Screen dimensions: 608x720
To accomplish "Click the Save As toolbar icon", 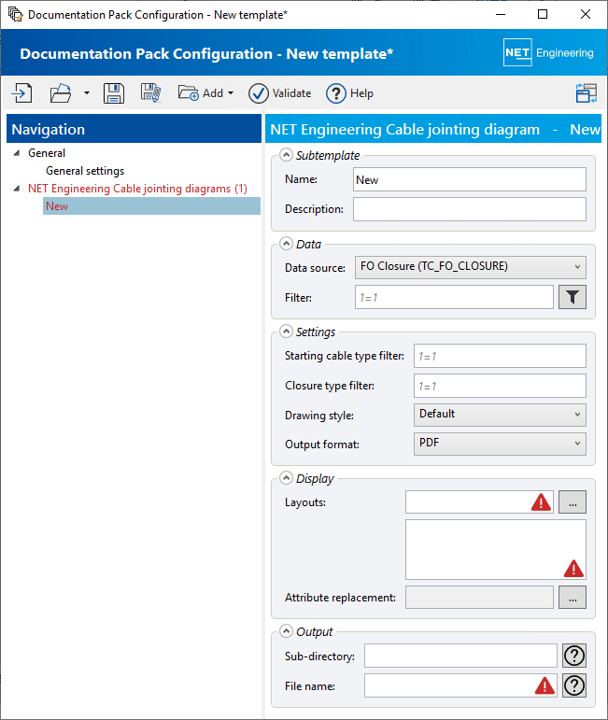I will (151, 93).
